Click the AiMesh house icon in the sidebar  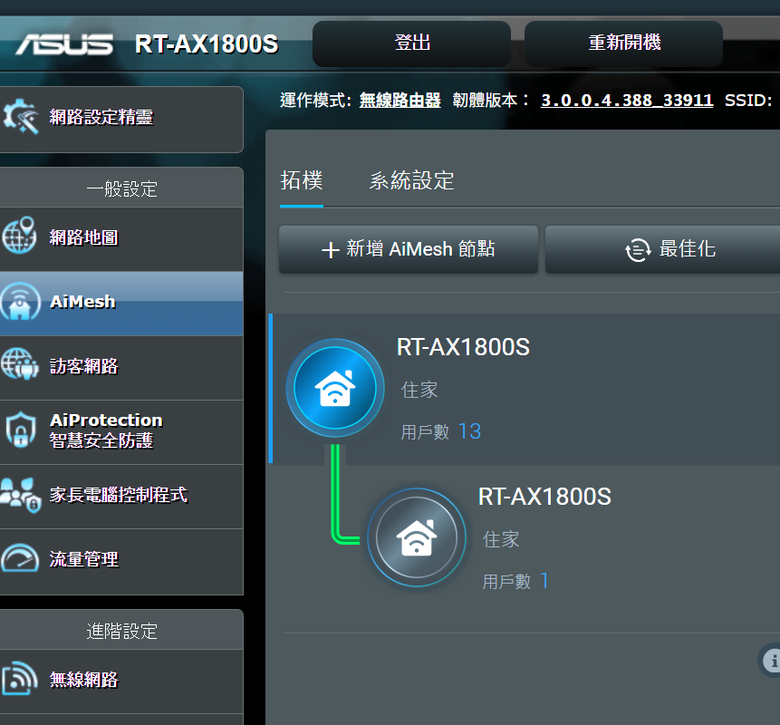[20, 302]
